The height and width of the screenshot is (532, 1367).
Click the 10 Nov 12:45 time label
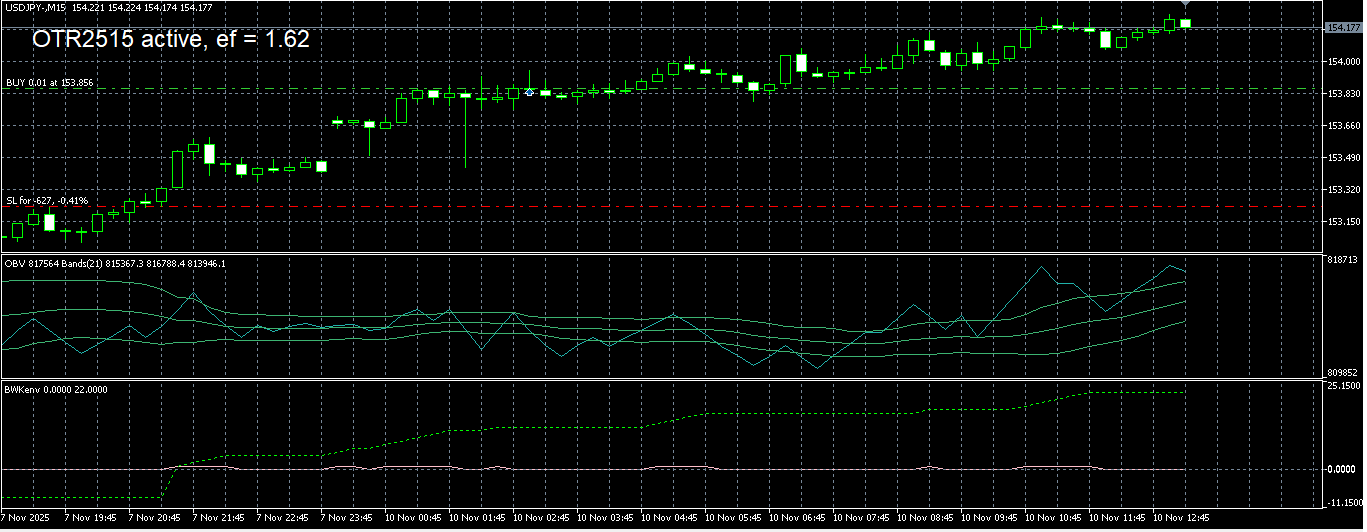point(1182,519)
